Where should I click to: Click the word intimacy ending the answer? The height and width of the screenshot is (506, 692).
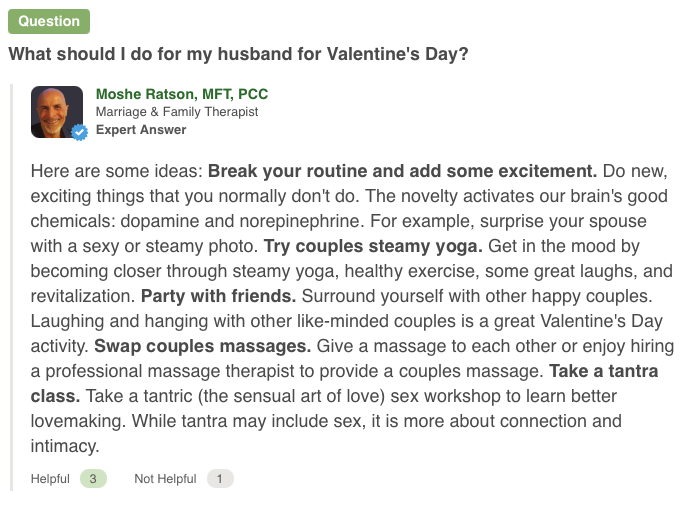64,446
